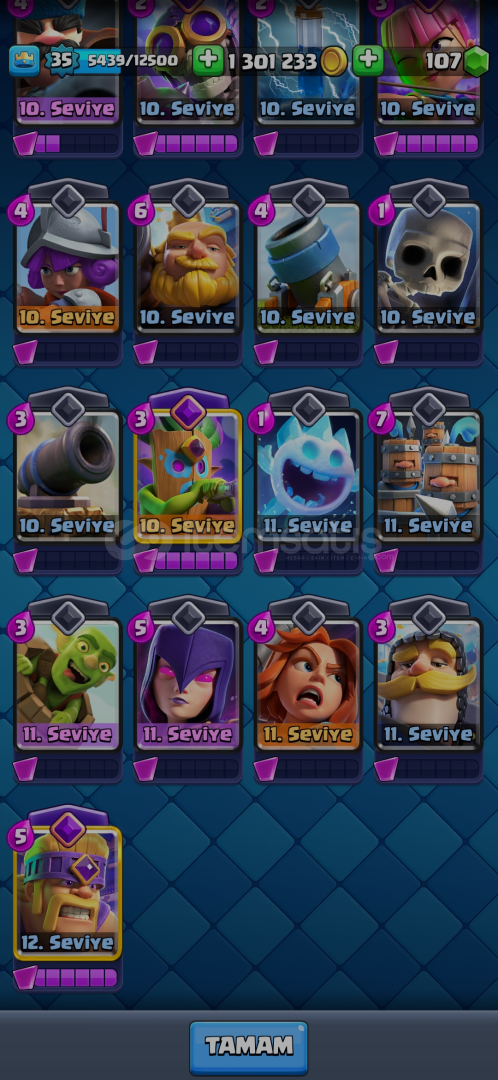The image size is (498, 1080).
Task: Tap the gold coin icon
Action: [x=334, y=62]
